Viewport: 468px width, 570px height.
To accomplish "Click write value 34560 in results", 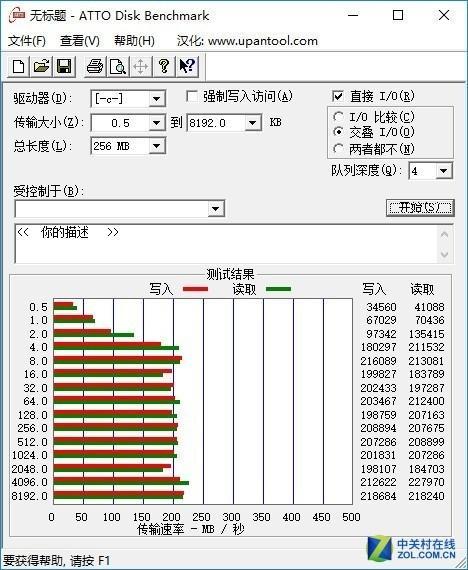I will [381, 307].
